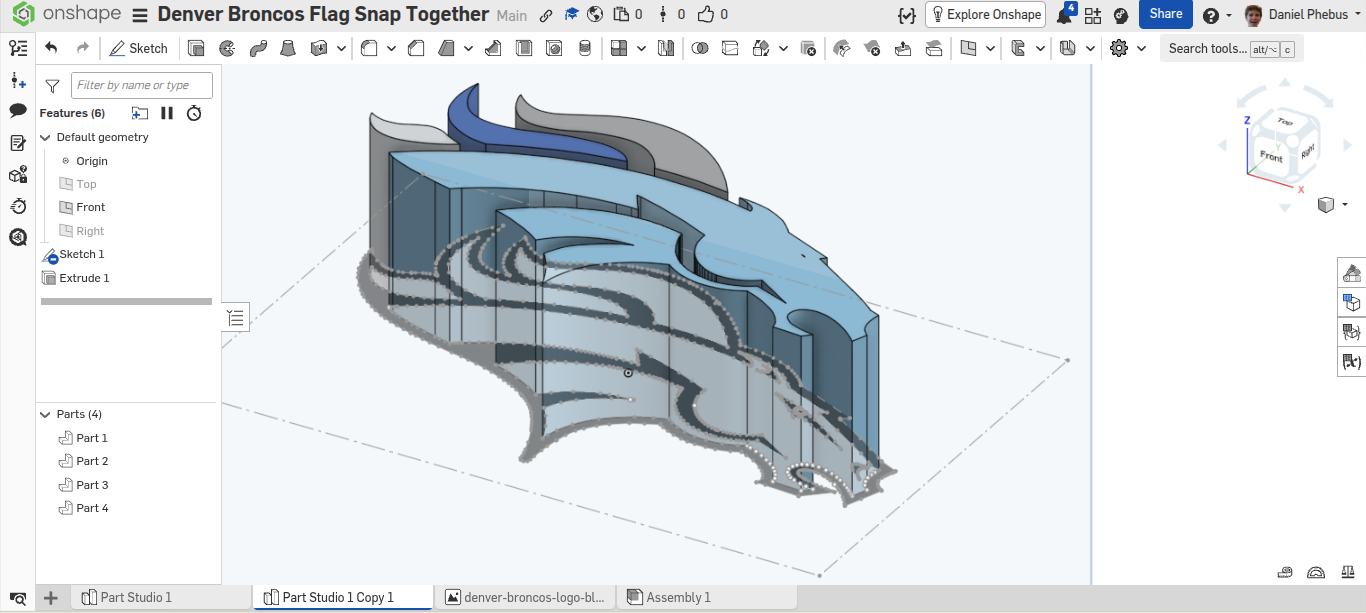Select the Linear pattern tool
This screenshot has width=1366, height=613.
coord(619,48)
